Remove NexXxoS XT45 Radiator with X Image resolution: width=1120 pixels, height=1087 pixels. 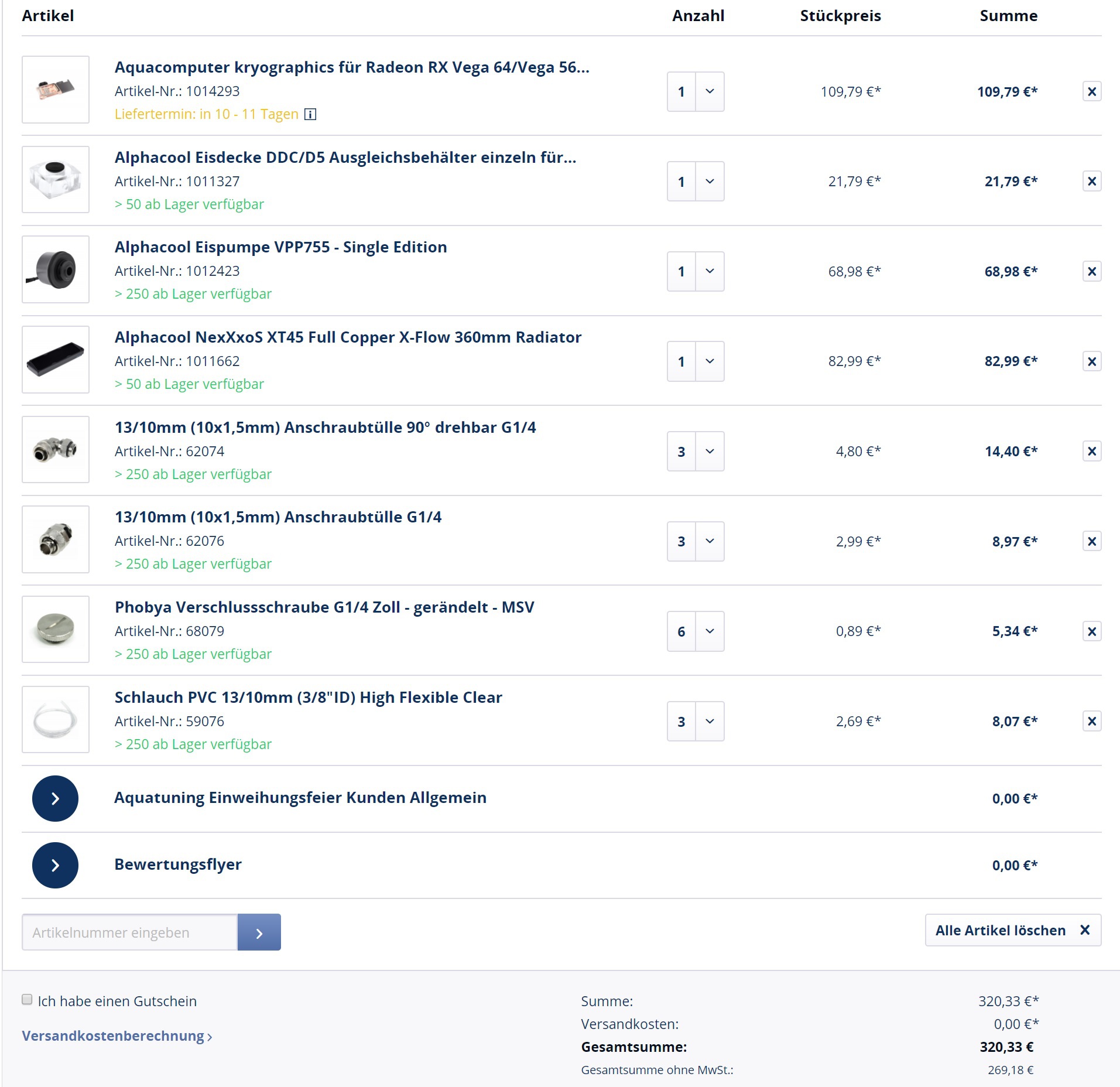pyautogui.click(x=1091, y=361)
